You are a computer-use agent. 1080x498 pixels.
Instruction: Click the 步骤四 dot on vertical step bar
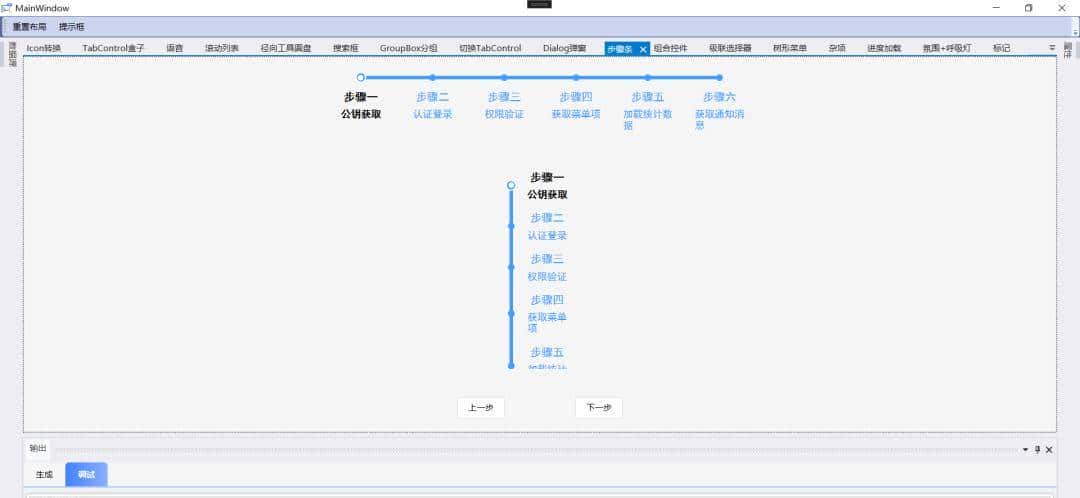(510, 313)
